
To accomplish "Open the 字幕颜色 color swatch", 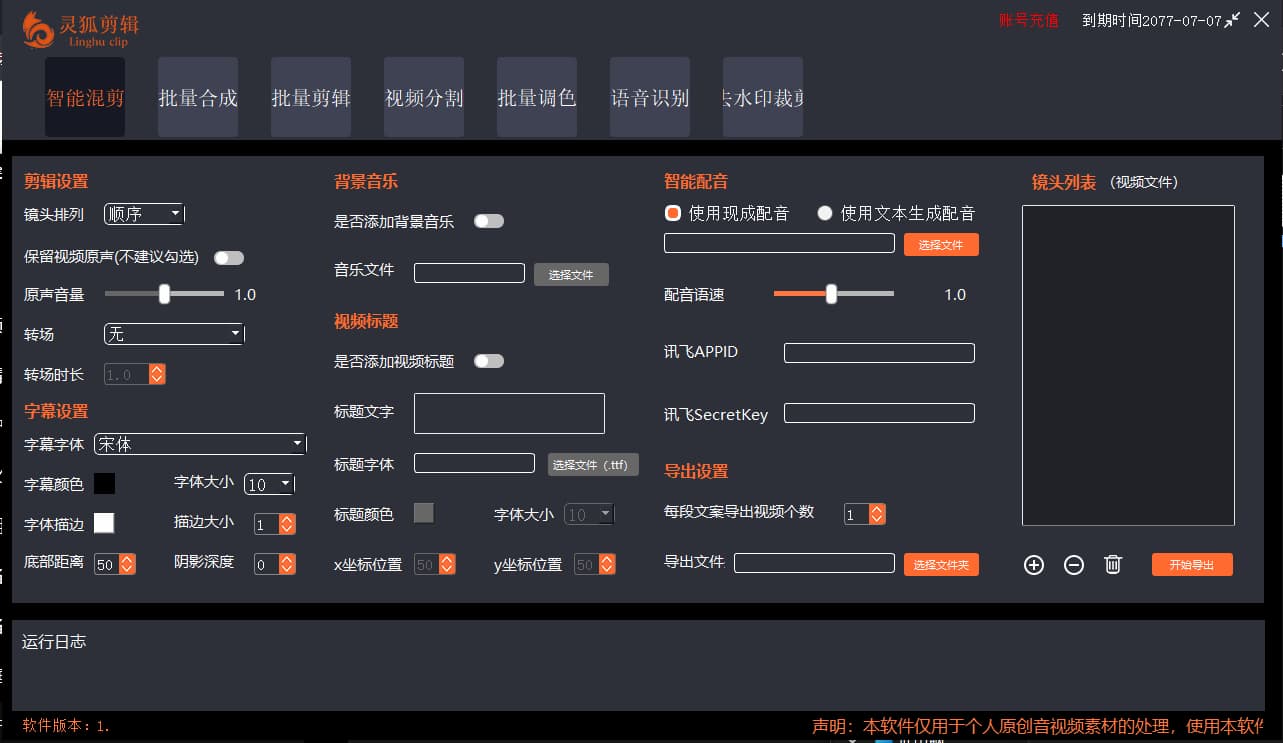I will 104,483.
